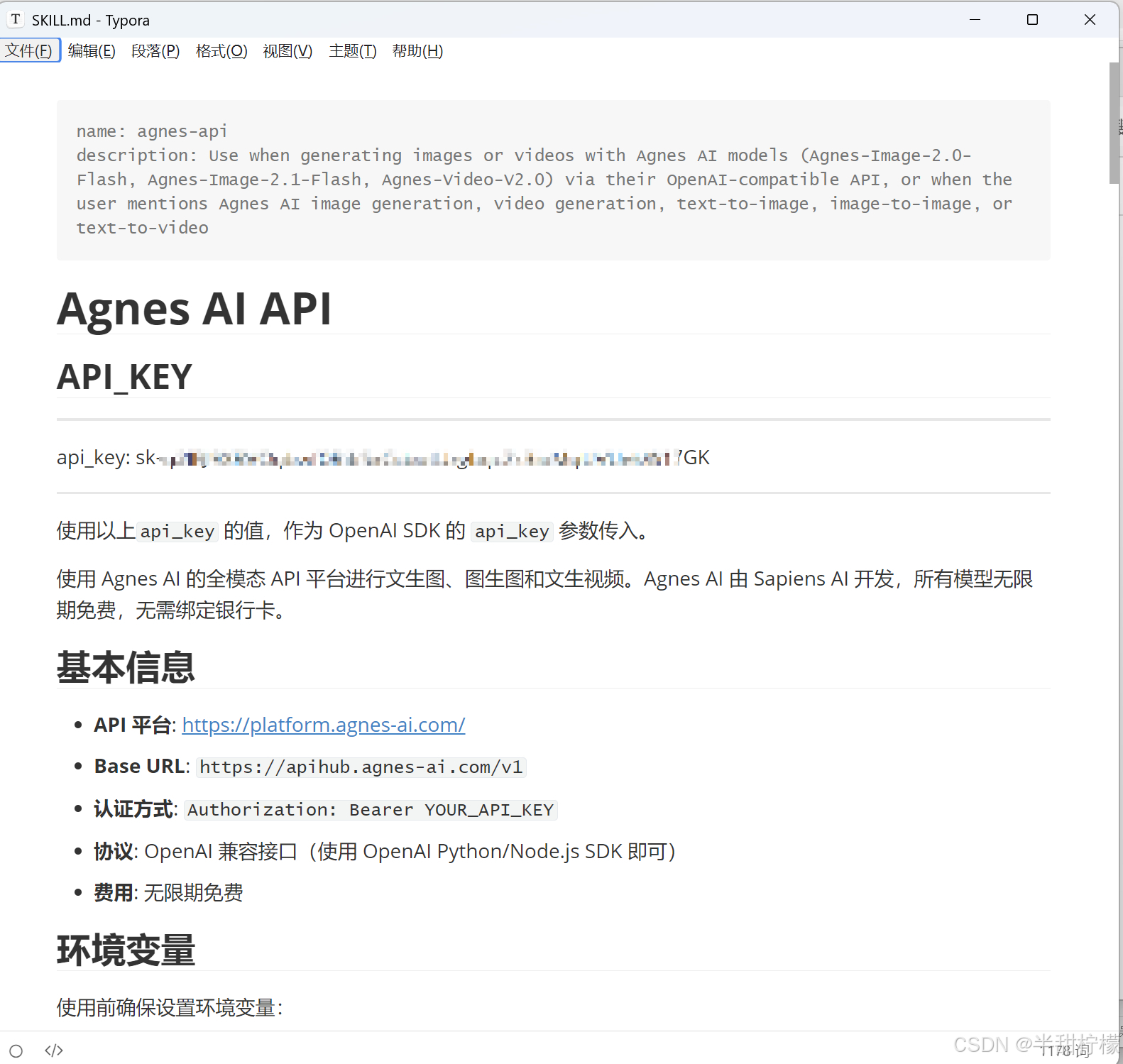Open the 帮助(H) menu
Screen dimensions: 1123x1064
pos(417,51)
